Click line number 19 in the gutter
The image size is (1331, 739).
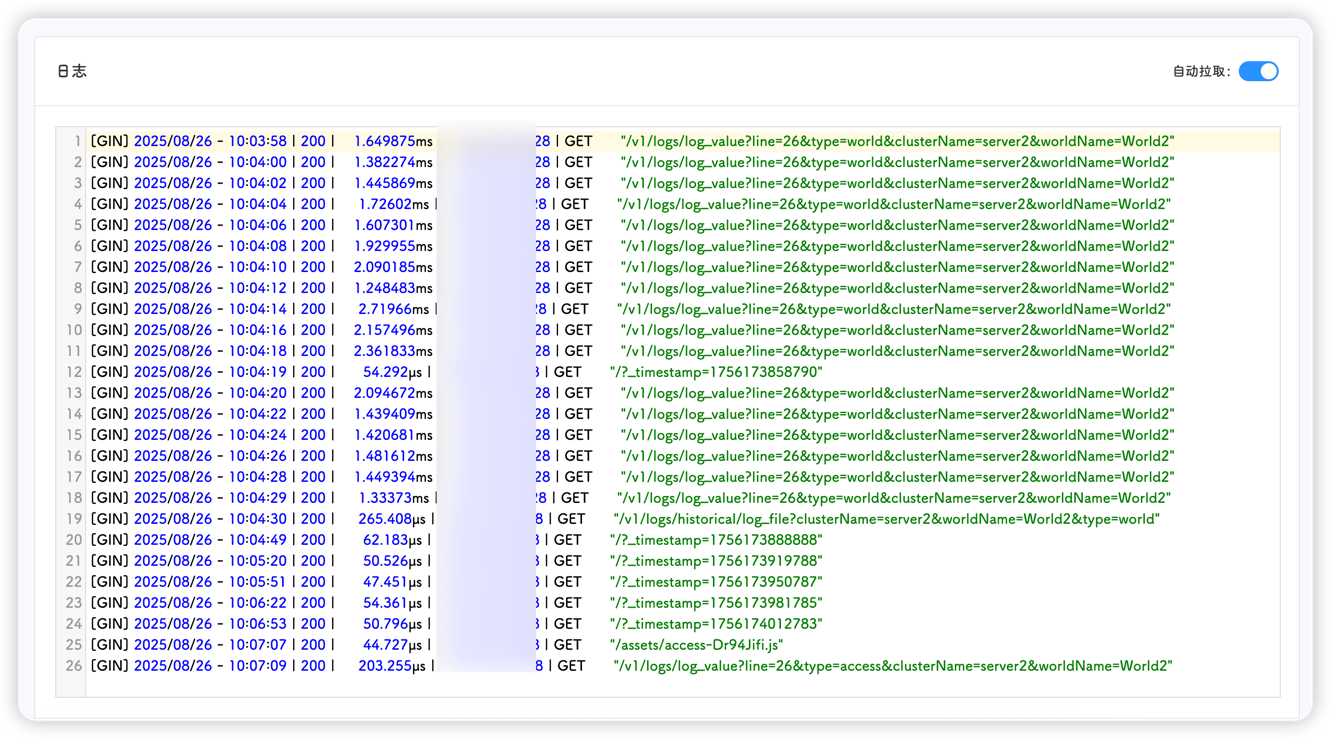tap(74, 519)
